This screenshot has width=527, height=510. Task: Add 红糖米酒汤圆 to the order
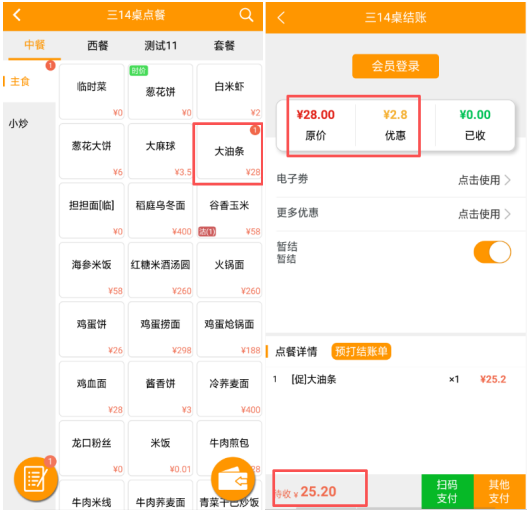click(x=161, y=270)
